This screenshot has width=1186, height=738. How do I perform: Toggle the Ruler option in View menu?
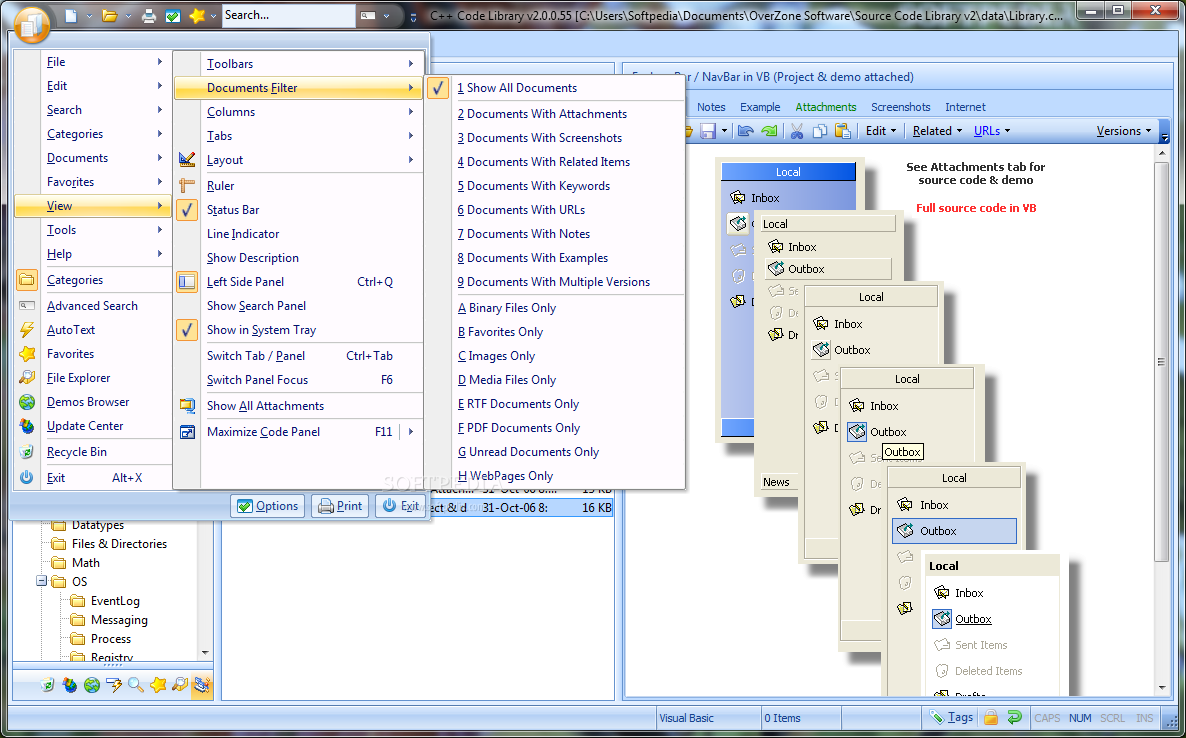(298, 186)
